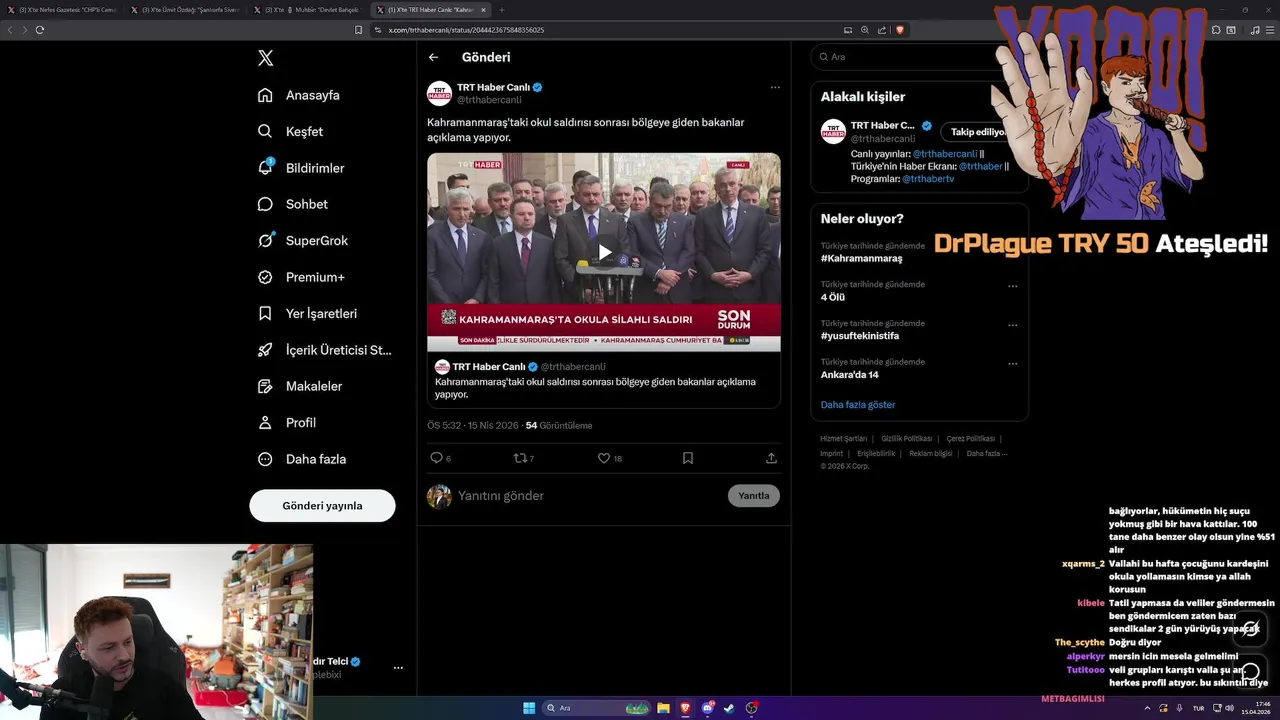Image resolution: width=1280 pixels, height=720 pixels.
Task: Open the post's three-dot options menu
Action: coord(775,87)
